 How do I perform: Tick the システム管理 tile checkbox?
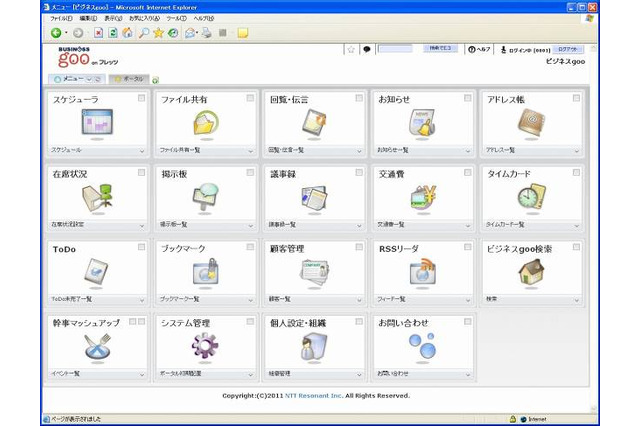(x=250, y=322)
